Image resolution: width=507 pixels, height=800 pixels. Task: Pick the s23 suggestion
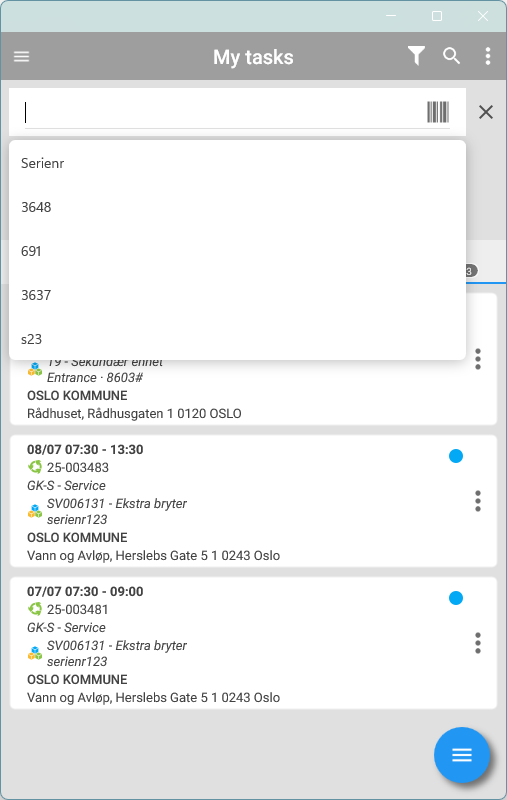(237, 339)
